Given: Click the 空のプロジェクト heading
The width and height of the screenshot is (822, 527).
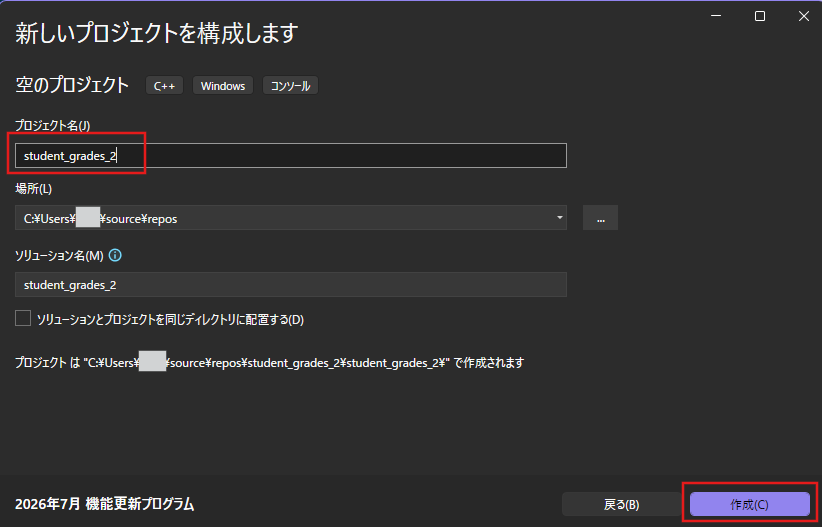Looking at the screenshot, I should point(72,85).
